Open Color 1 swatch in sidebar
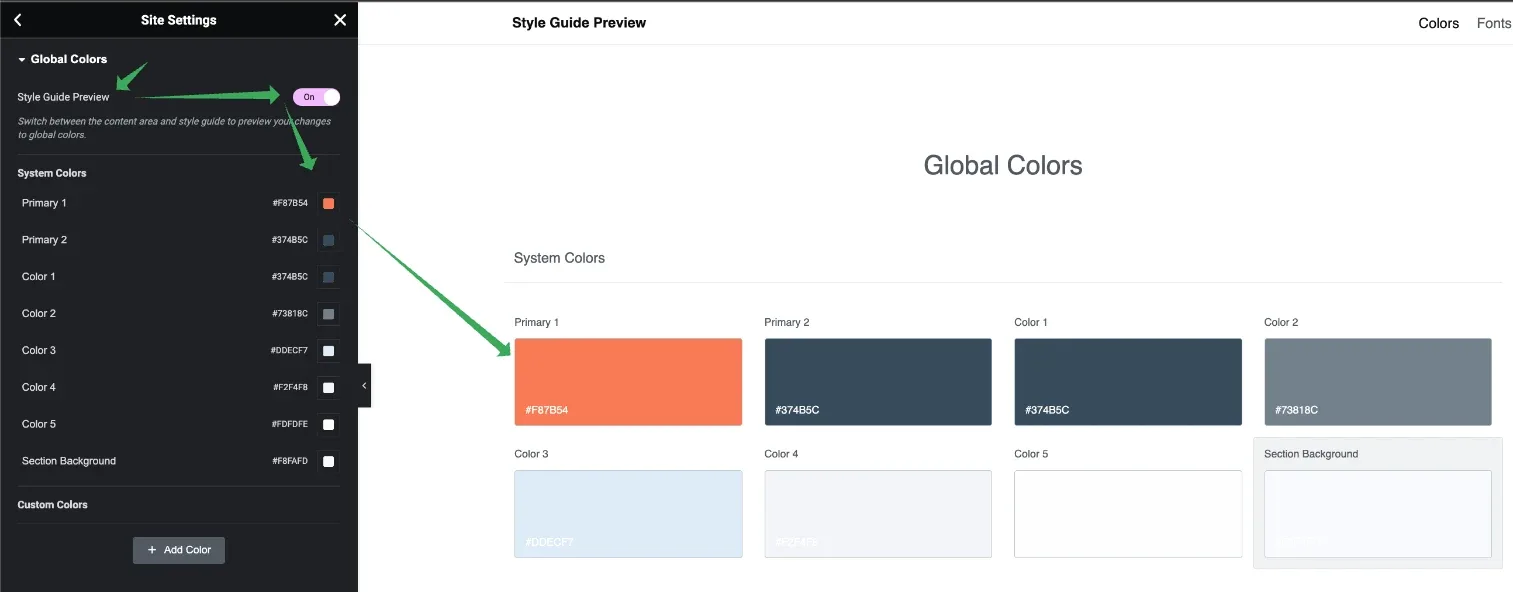Screen dimensions: 1513x592 pyautogui.click(x=328, y=277)
